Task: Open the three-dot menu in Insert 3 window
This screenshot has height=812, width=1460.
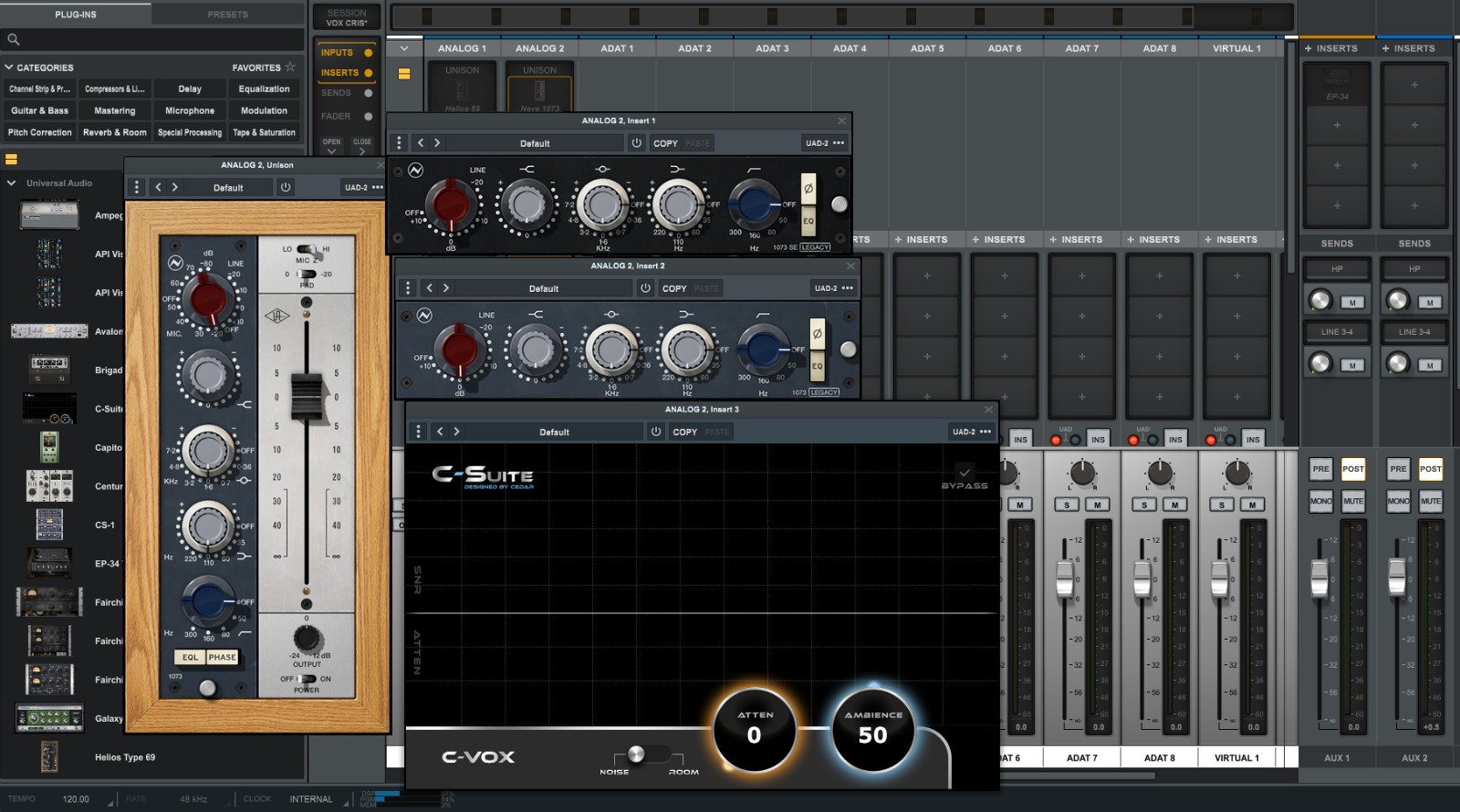Action: point(418,432)
